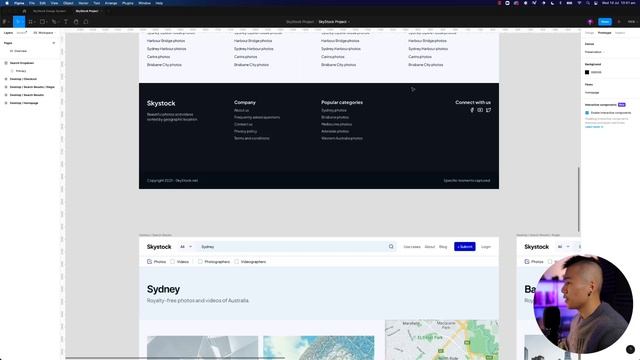This screenshot has width=640, height=360.
Task: Check the Photos filter checkbox
Action: 149,262
